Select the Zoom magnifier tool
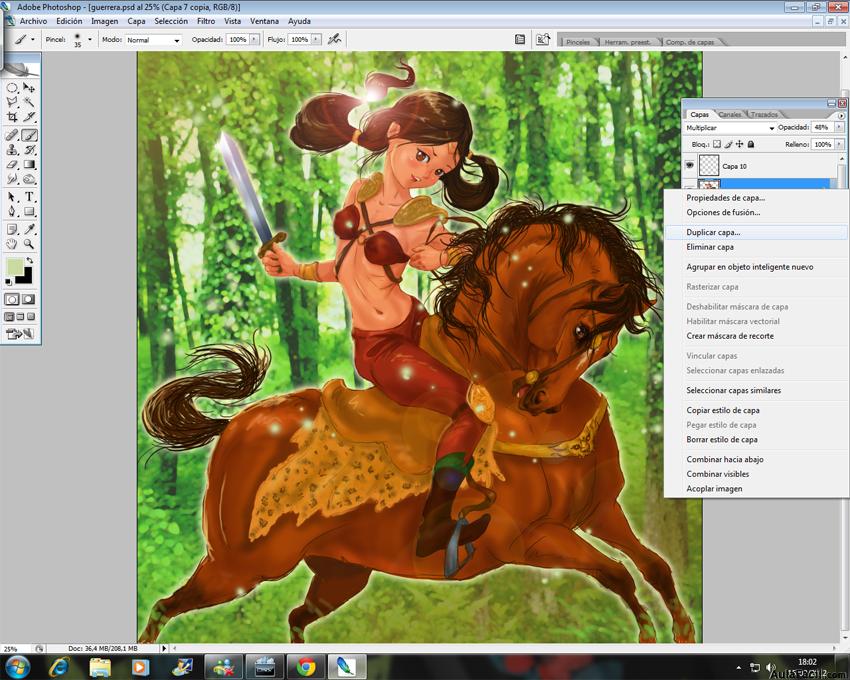Image resolution: width=850 pixels, height=680 pixels. (29, 244)
